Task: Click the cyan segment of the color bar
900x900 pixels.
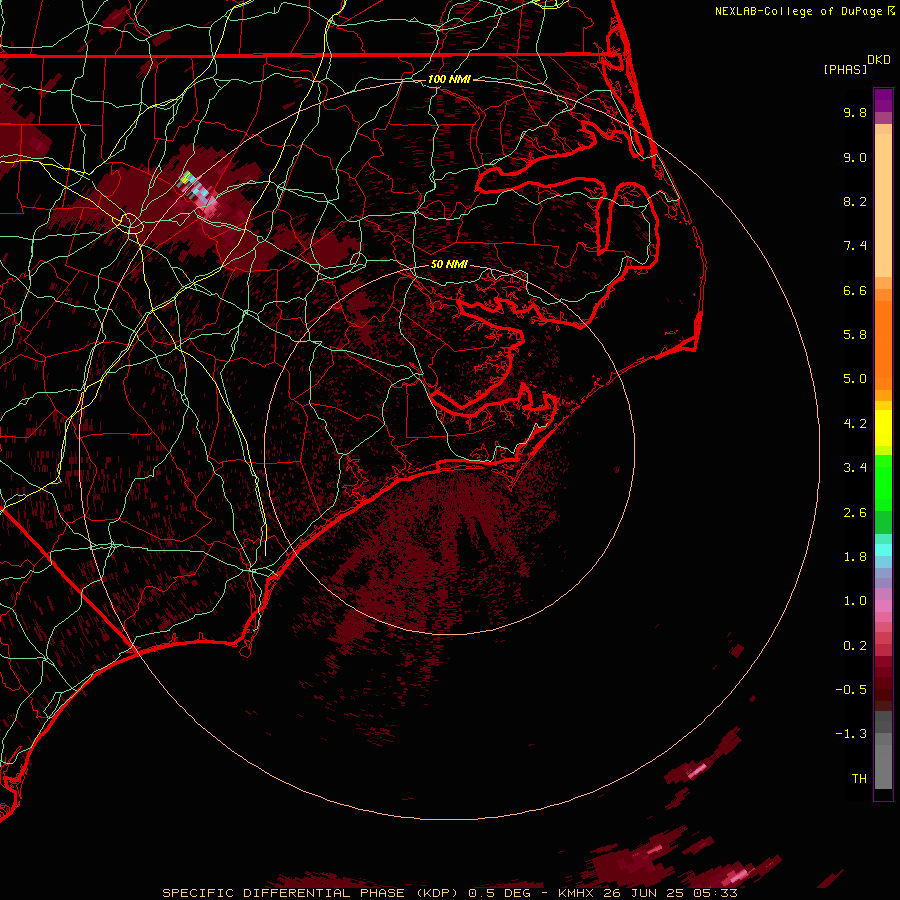Action: tap(883, 550)
